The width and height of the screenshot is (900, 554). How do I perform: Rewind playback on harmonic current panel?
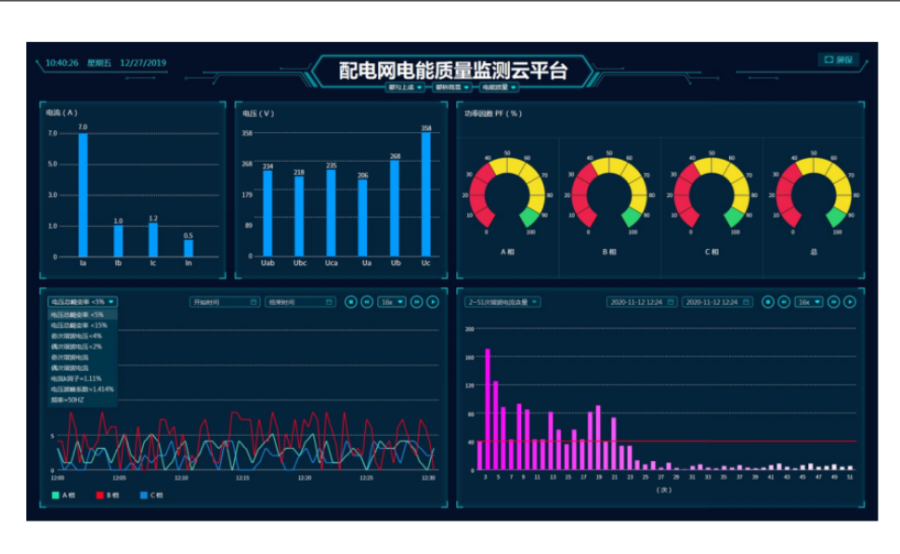[783, 301]
